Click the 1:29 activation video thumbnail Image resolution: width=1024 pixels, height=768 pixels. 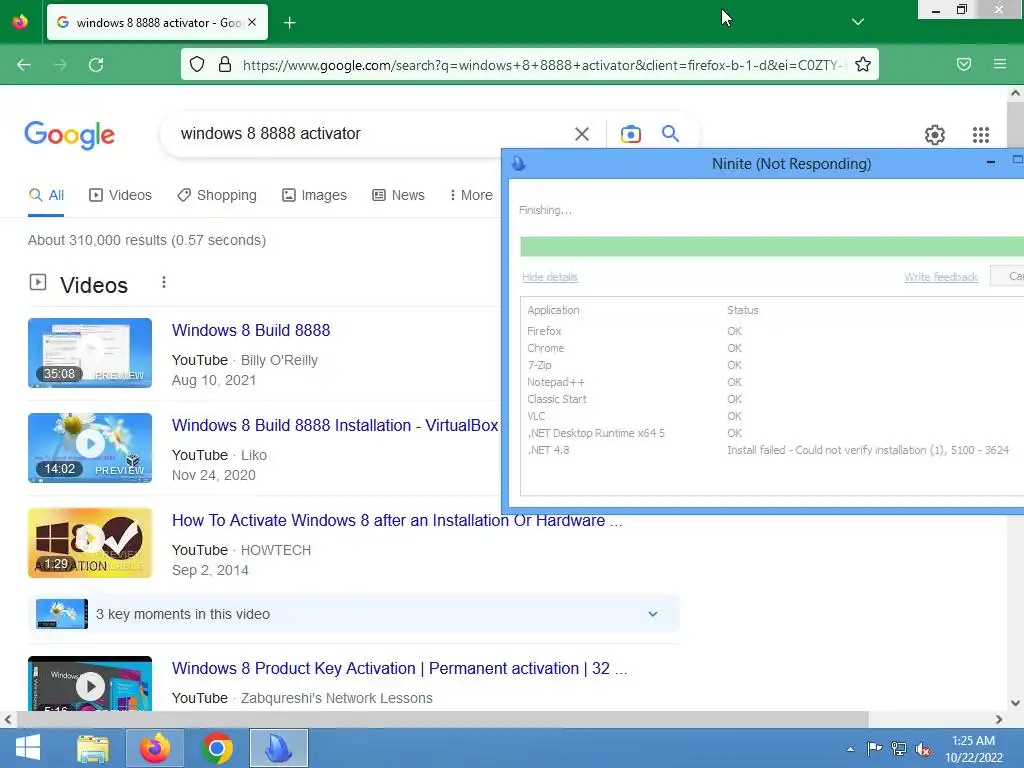pyautogui.click(x=90, y=543)
